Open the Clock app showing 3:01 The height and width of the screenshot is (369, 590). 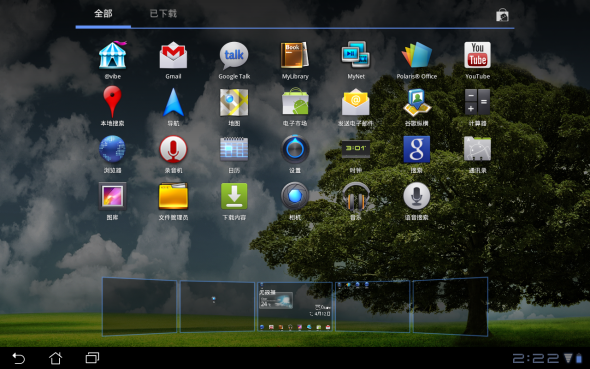[356, 149]
